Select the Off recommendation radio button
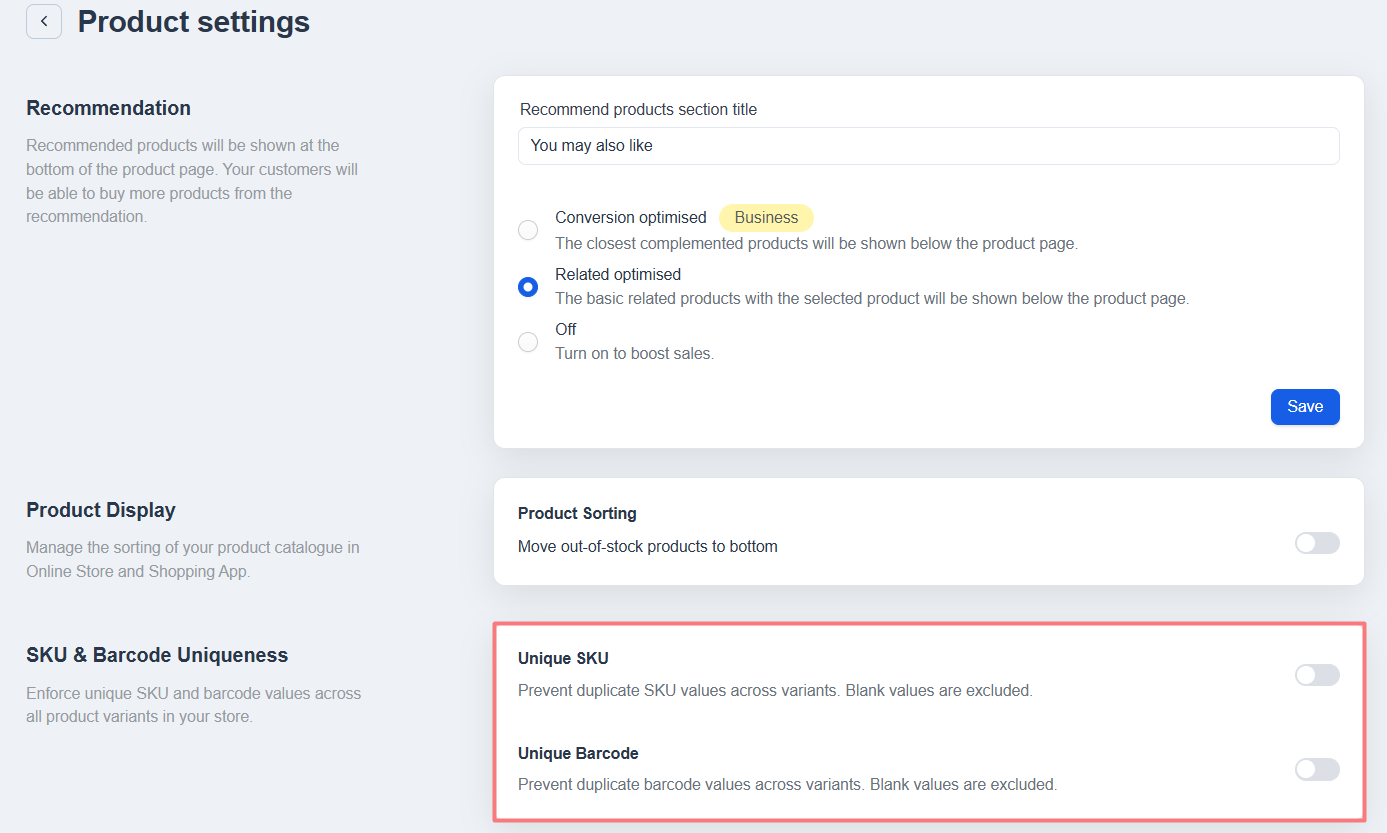The height and width of the screenshot is (833, 1387). point(528,342)
